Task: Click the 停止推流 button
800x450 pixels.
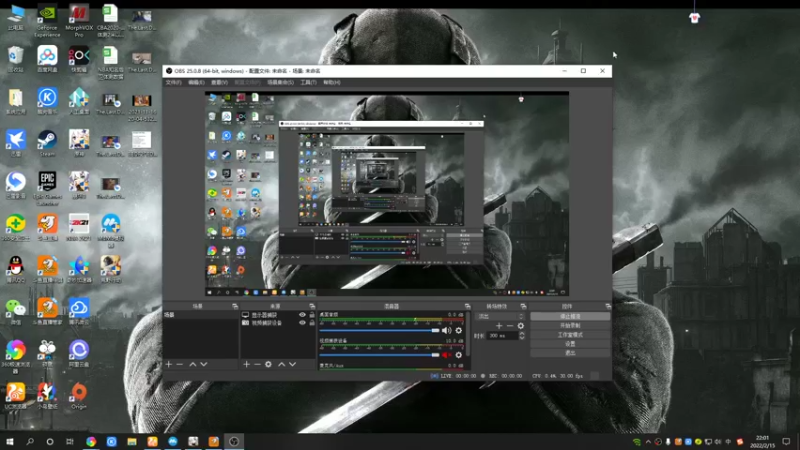Action: [570, 316]
